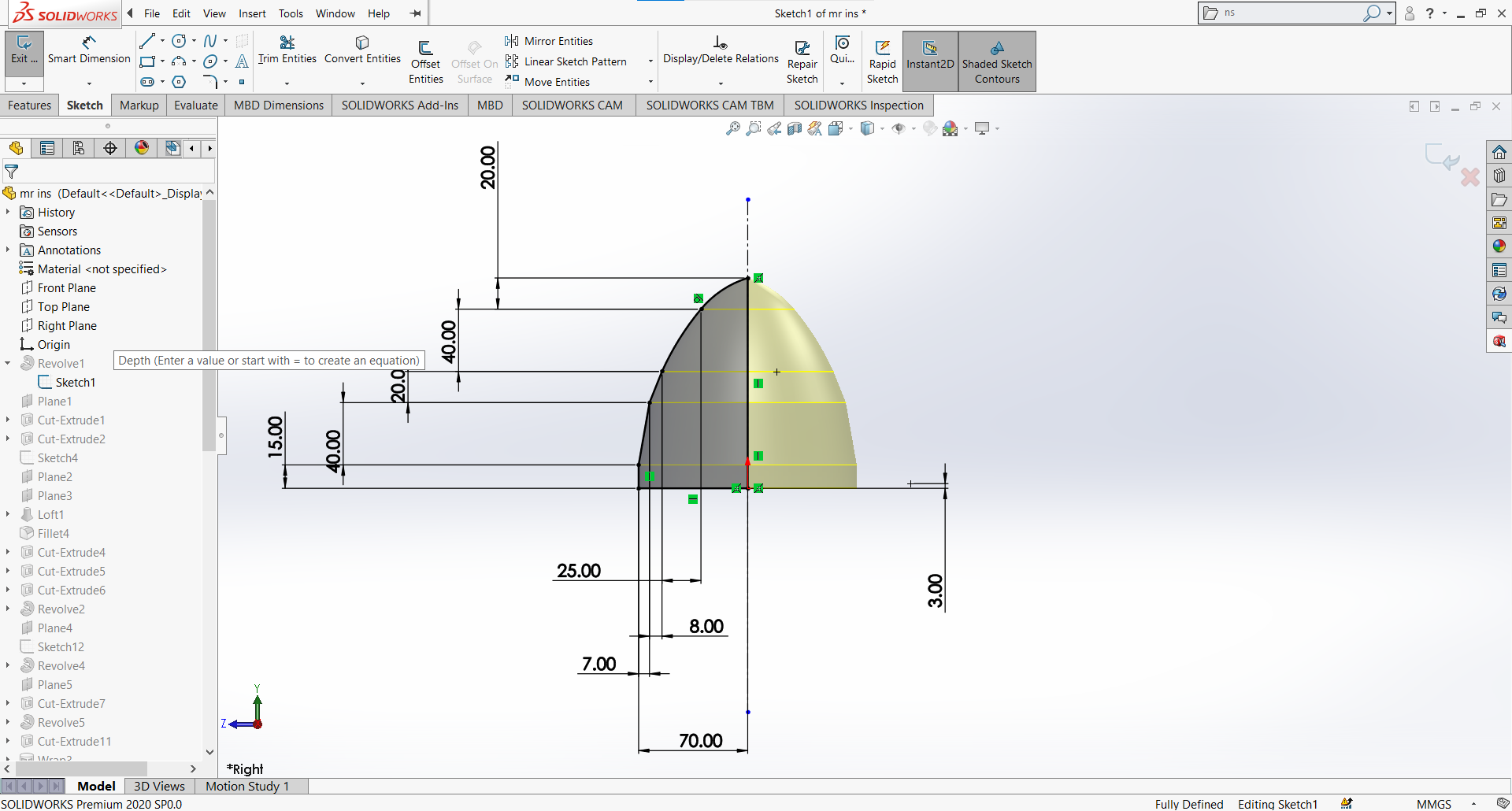Viewport: 1512px width, 811px height.
Task: Open the Tools menu
Action: pyautogui.click(x=291, y=13)
